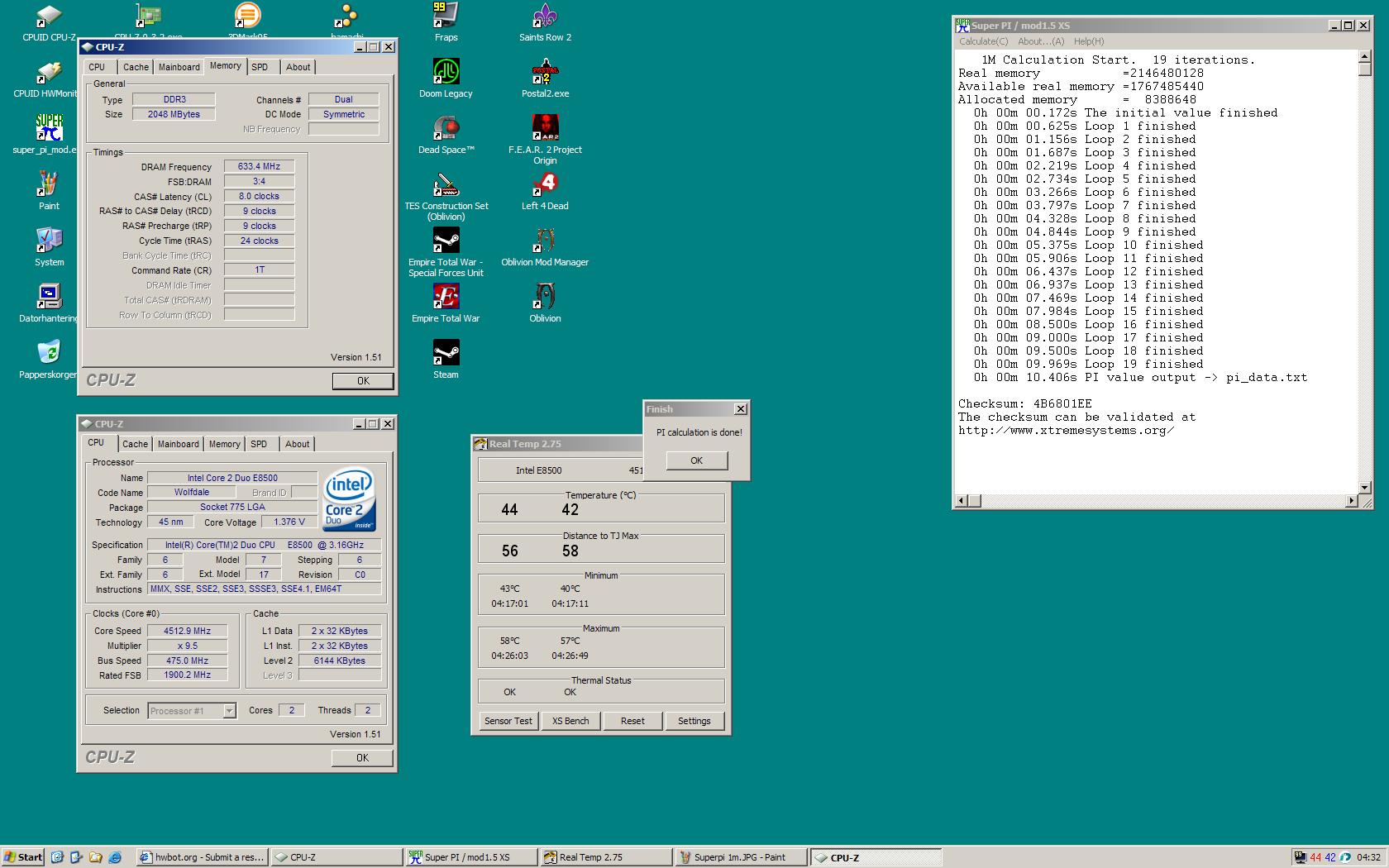Launch Dead Space desktop shortcut
1389x868 pixels.
tap(446, 134)
